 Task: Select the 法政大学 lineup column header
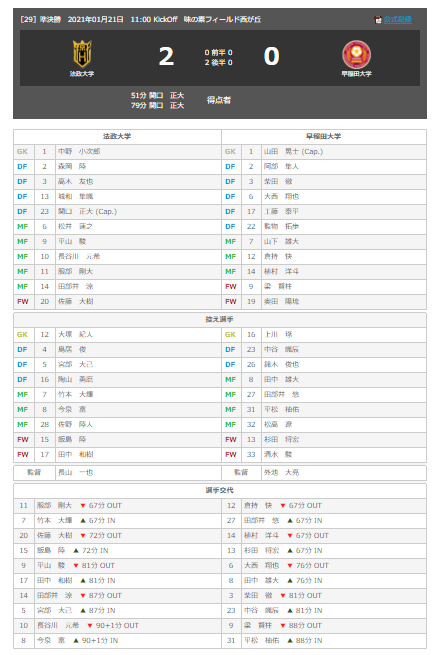tap(117, 137)
